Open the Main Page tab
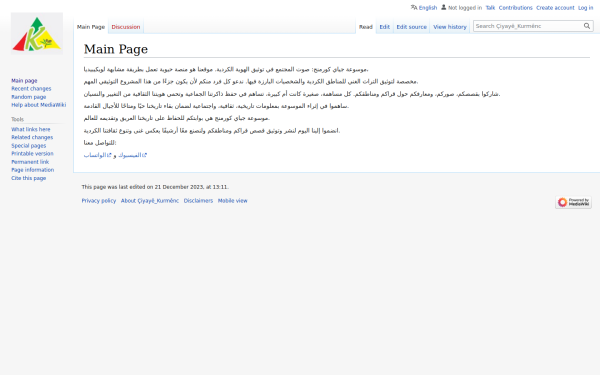The image size is (600, 375). pos(91,27)
